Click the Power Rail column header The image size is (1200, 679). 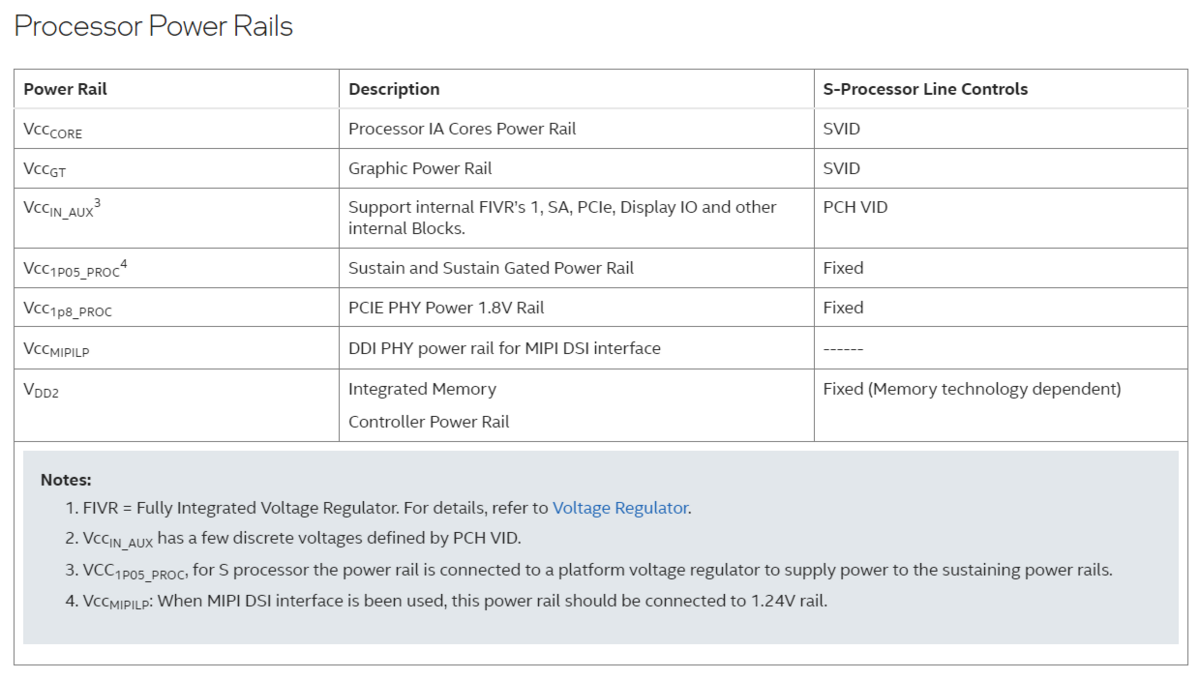click(65, 89)
